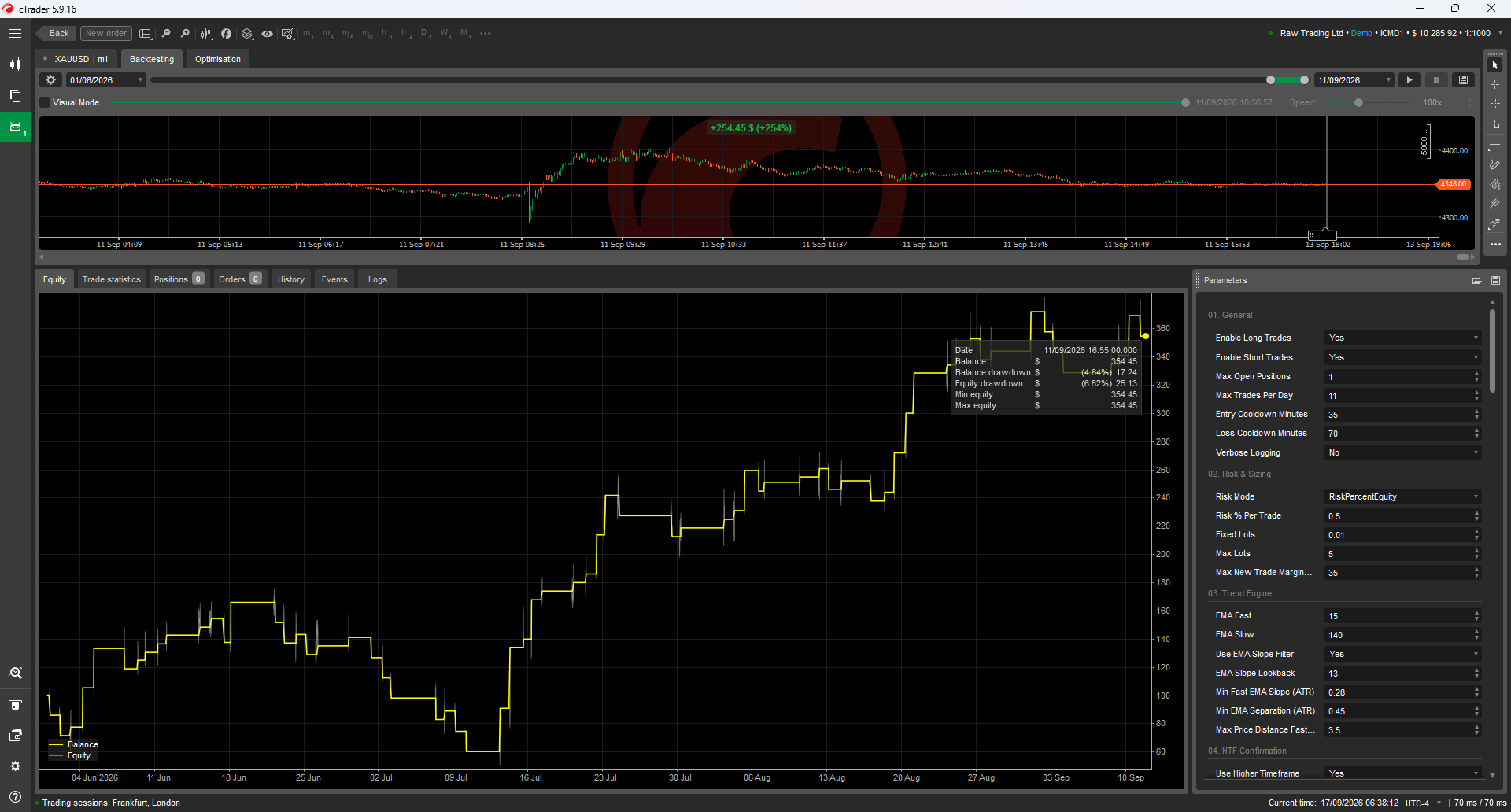Image resolution: width=1511 pixels, height=812 pixels.
Task: Adjust the Speed slider handle
Action: pyautogui.click(x=1358, y=103)
